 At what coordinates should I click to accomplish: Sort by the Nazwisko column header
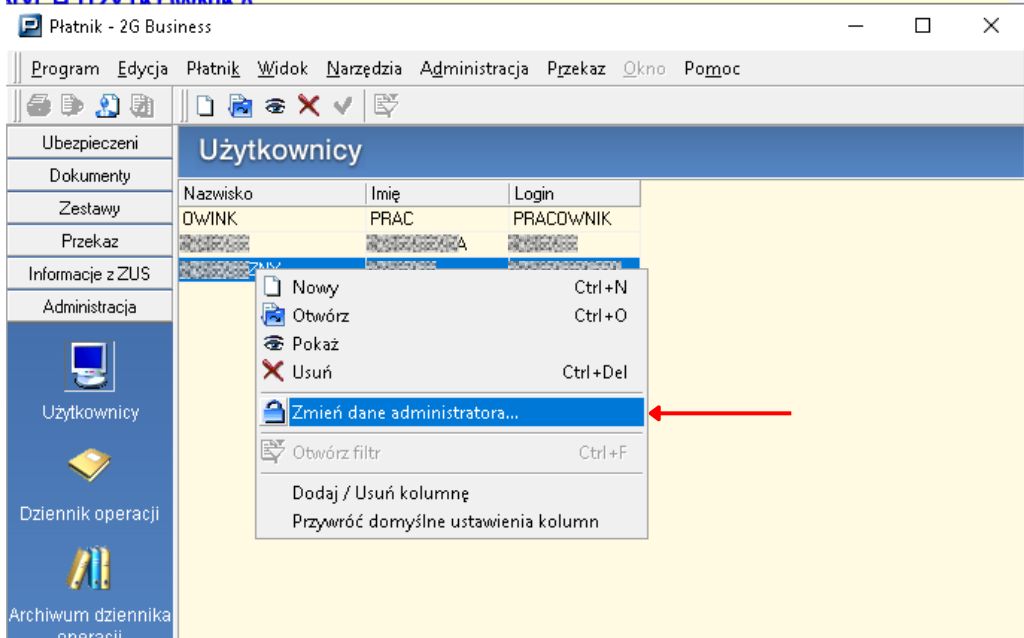pos(272,193)
